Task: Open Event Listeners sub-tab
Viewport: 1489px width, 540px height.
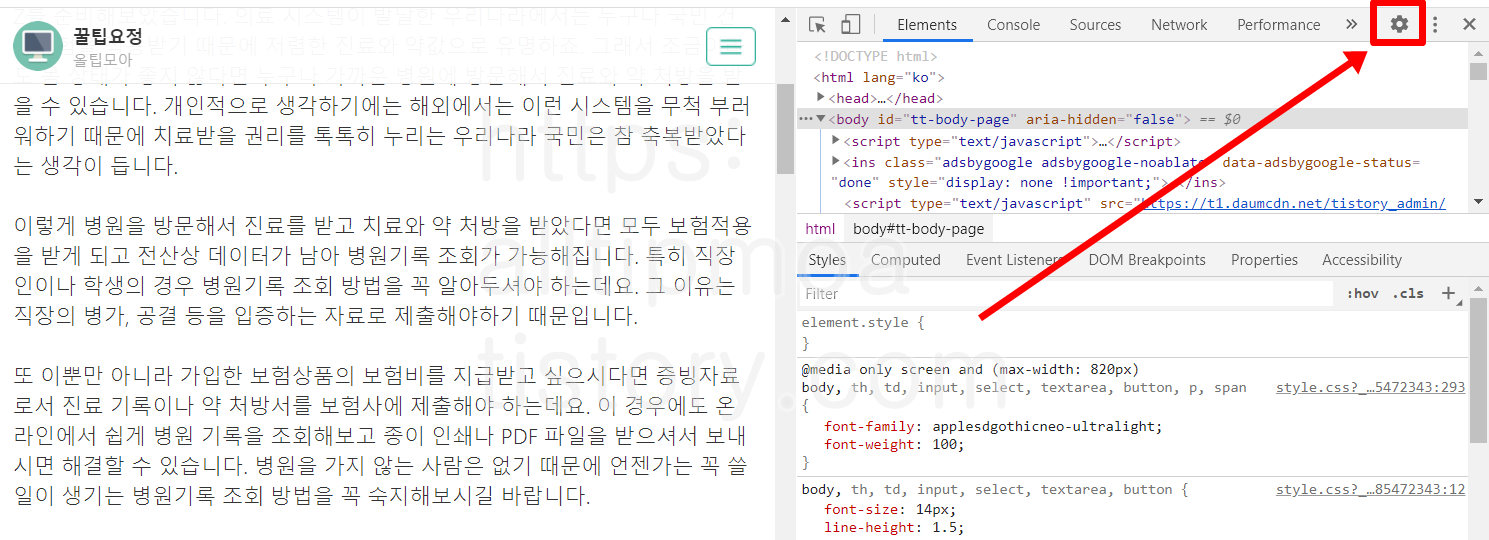Action: [x=1014, y=260]
